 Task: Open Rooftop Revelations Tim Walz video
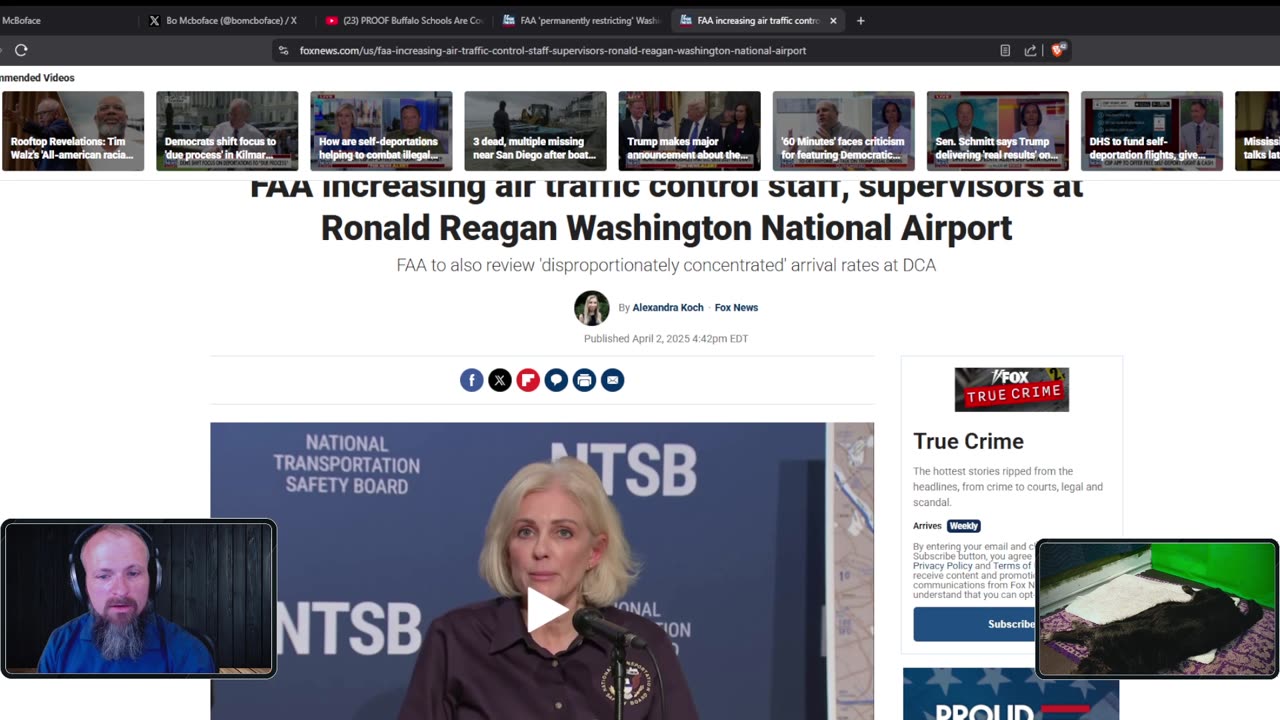73,131
